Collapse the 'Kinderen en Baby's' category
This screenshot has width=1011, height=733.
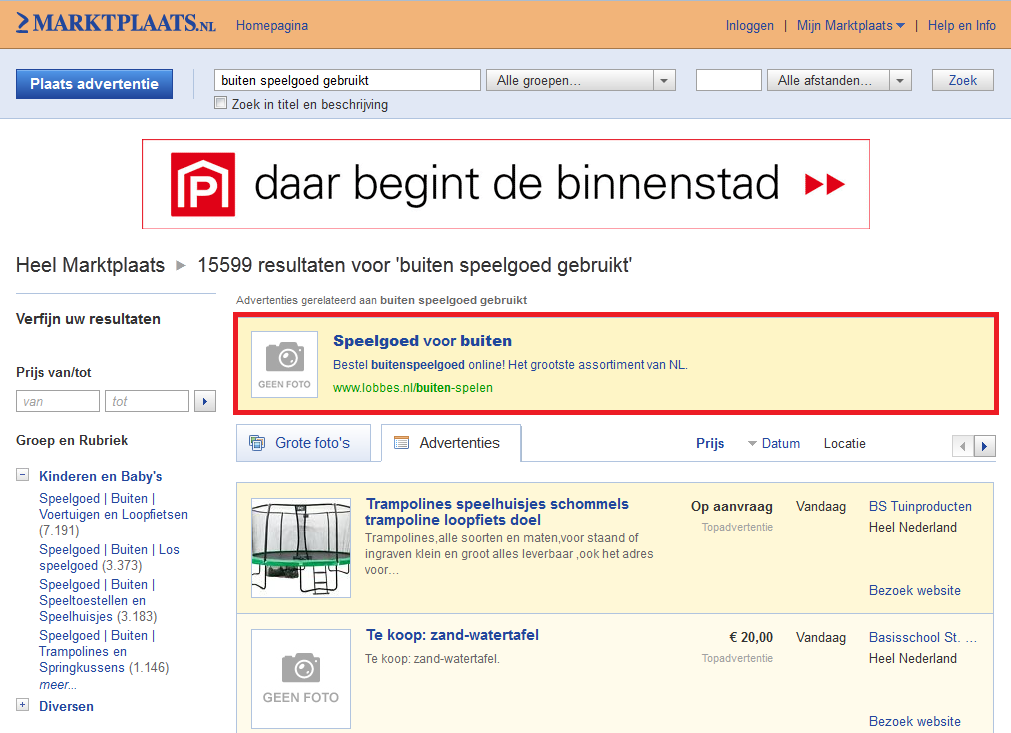pyautogui.click(x=23, y=476)
